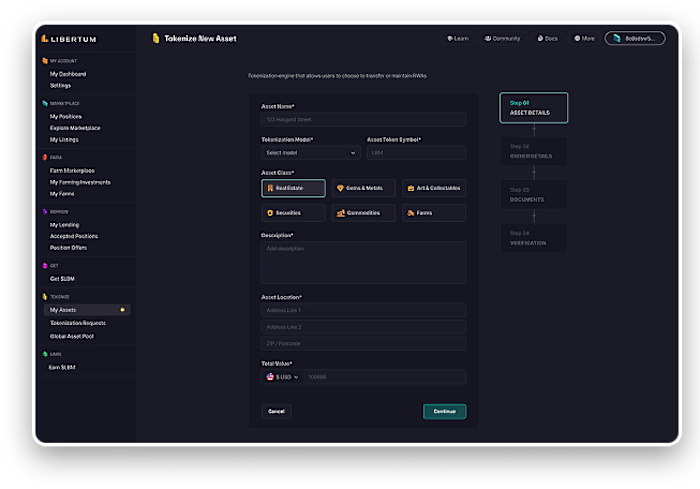
Task: Select Step 02 Owner Details
Action: (x=533, y=151)
